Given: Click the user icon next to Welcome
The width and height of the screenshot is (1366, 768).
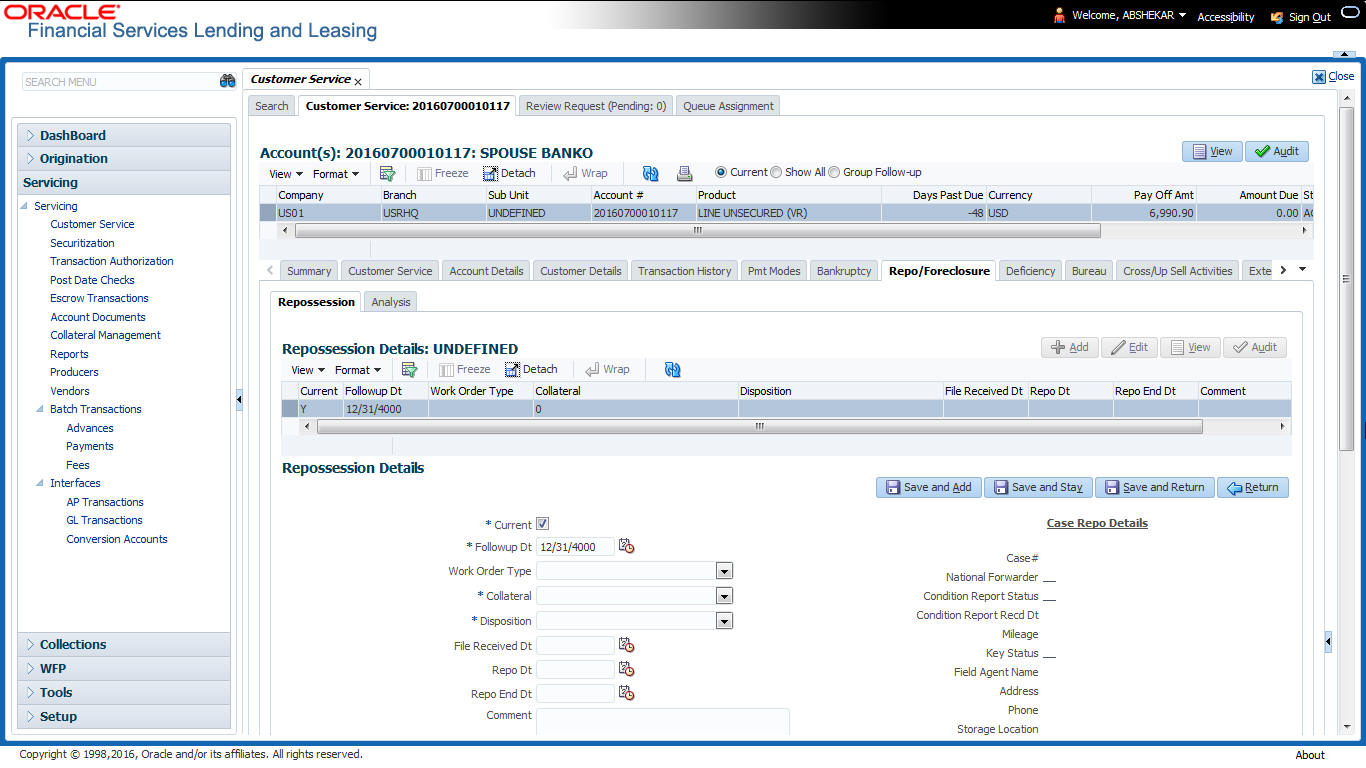Looking at the screenshot, I should click(1060, 16).
